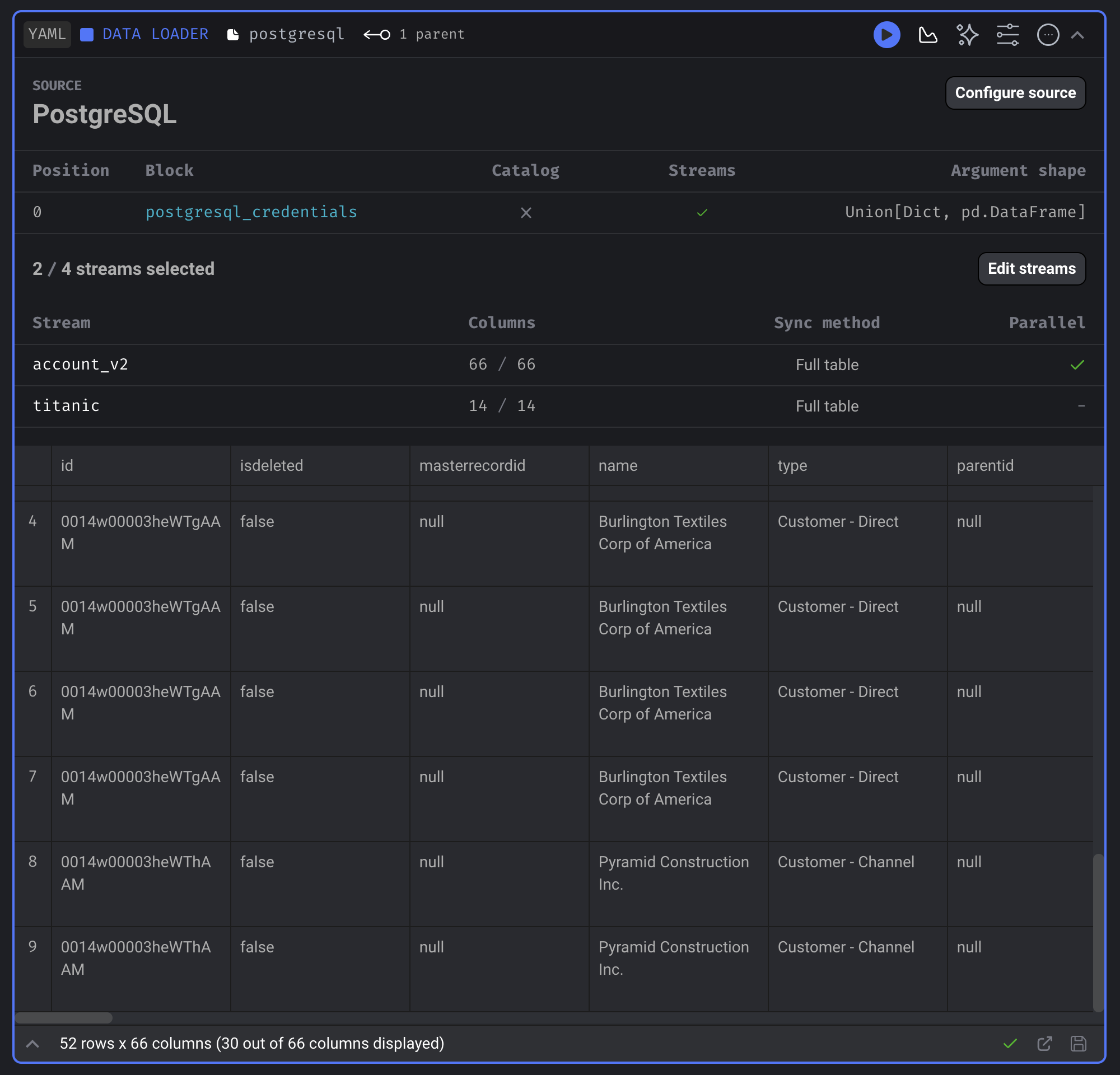Click the row 8 masterrecordid null cell

coord(499,884)
